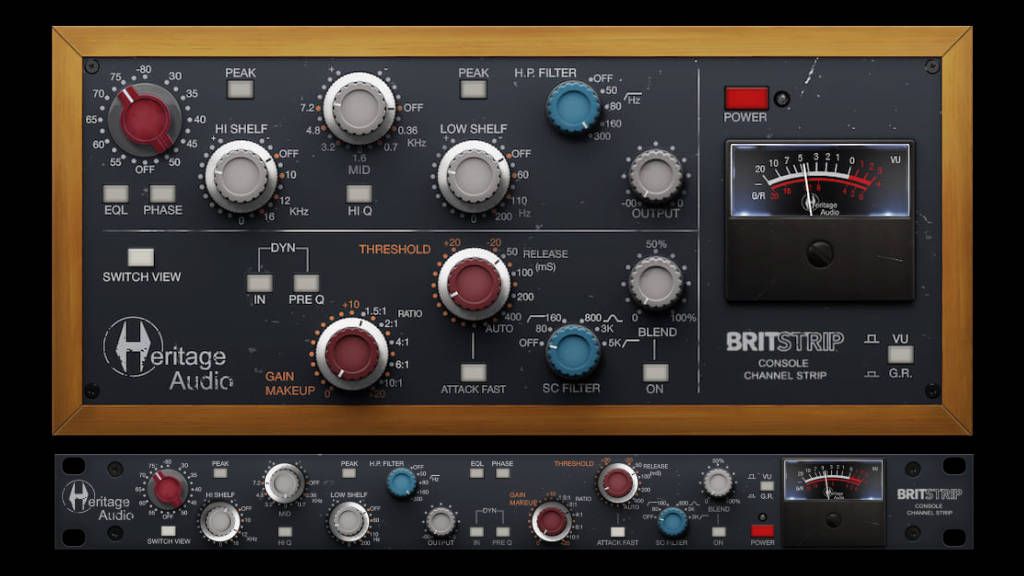Click the HI SHELF knob in rack view
This screenshot has height=576, width=1024.
coord(220,520)
